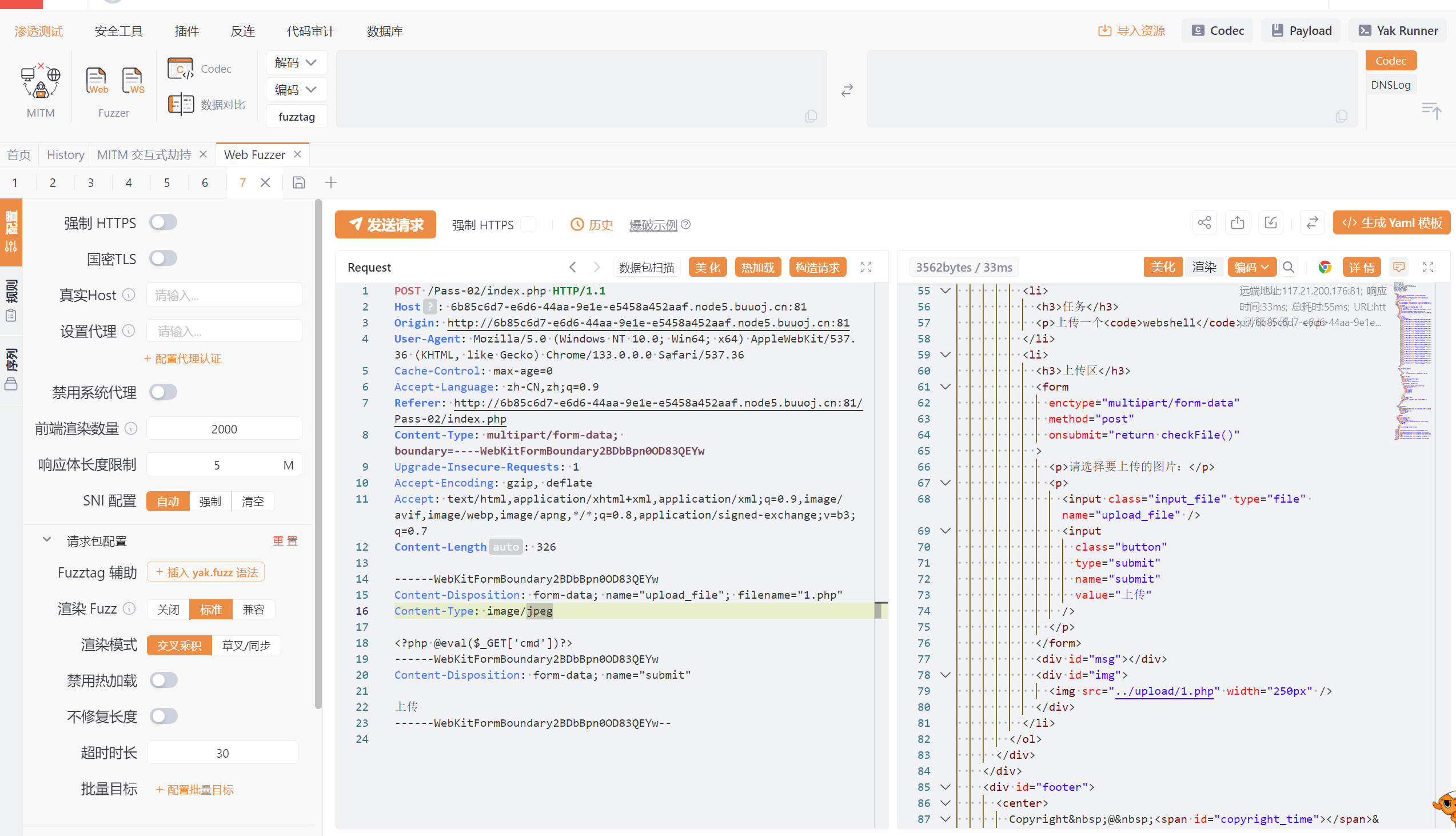Enable the 国密TLS switch
This screenshot has width=1456, height=836.
pyautogui.click(x=163, y=258)
